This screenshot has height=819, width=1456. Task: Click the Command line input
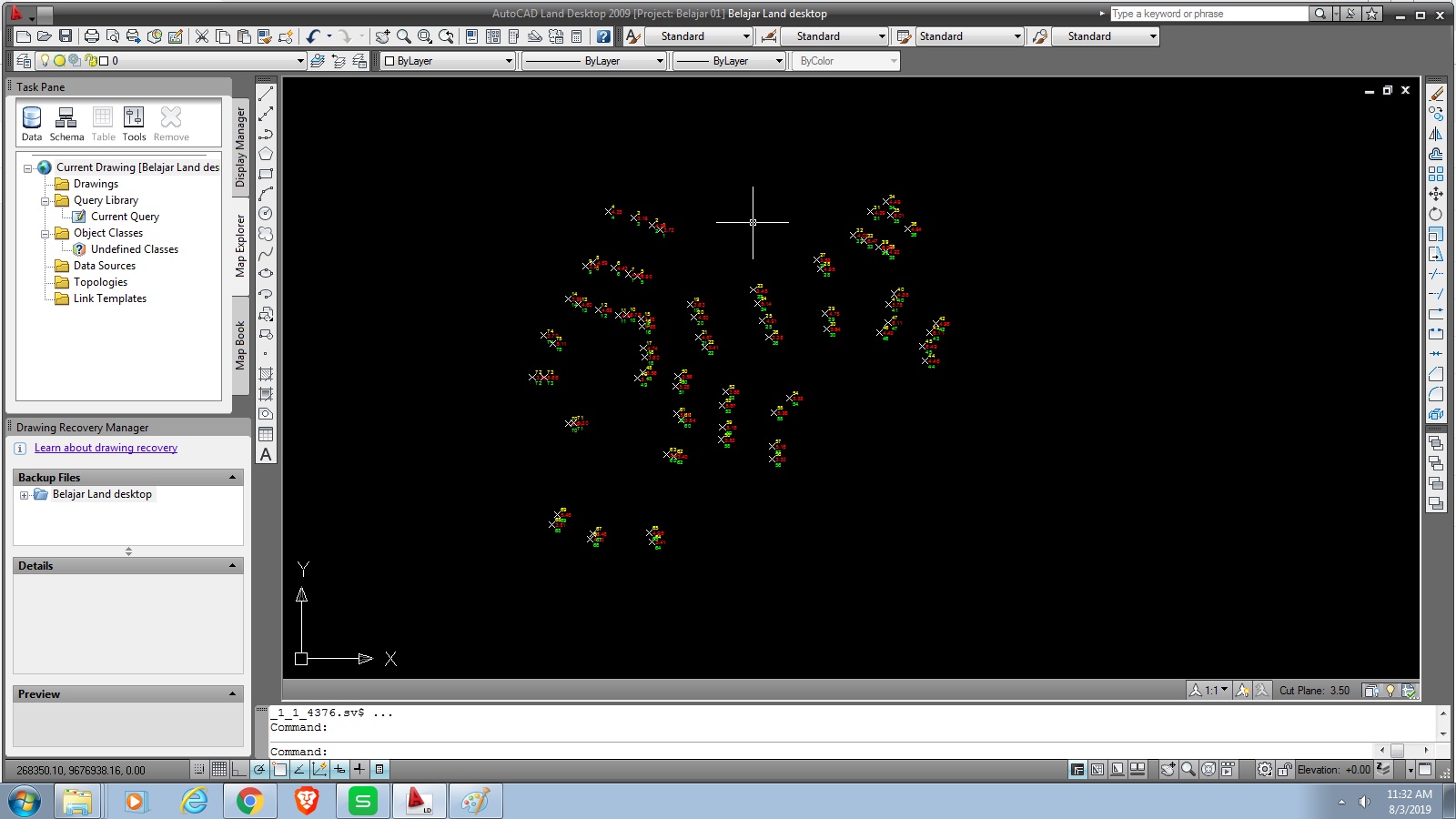819,752
